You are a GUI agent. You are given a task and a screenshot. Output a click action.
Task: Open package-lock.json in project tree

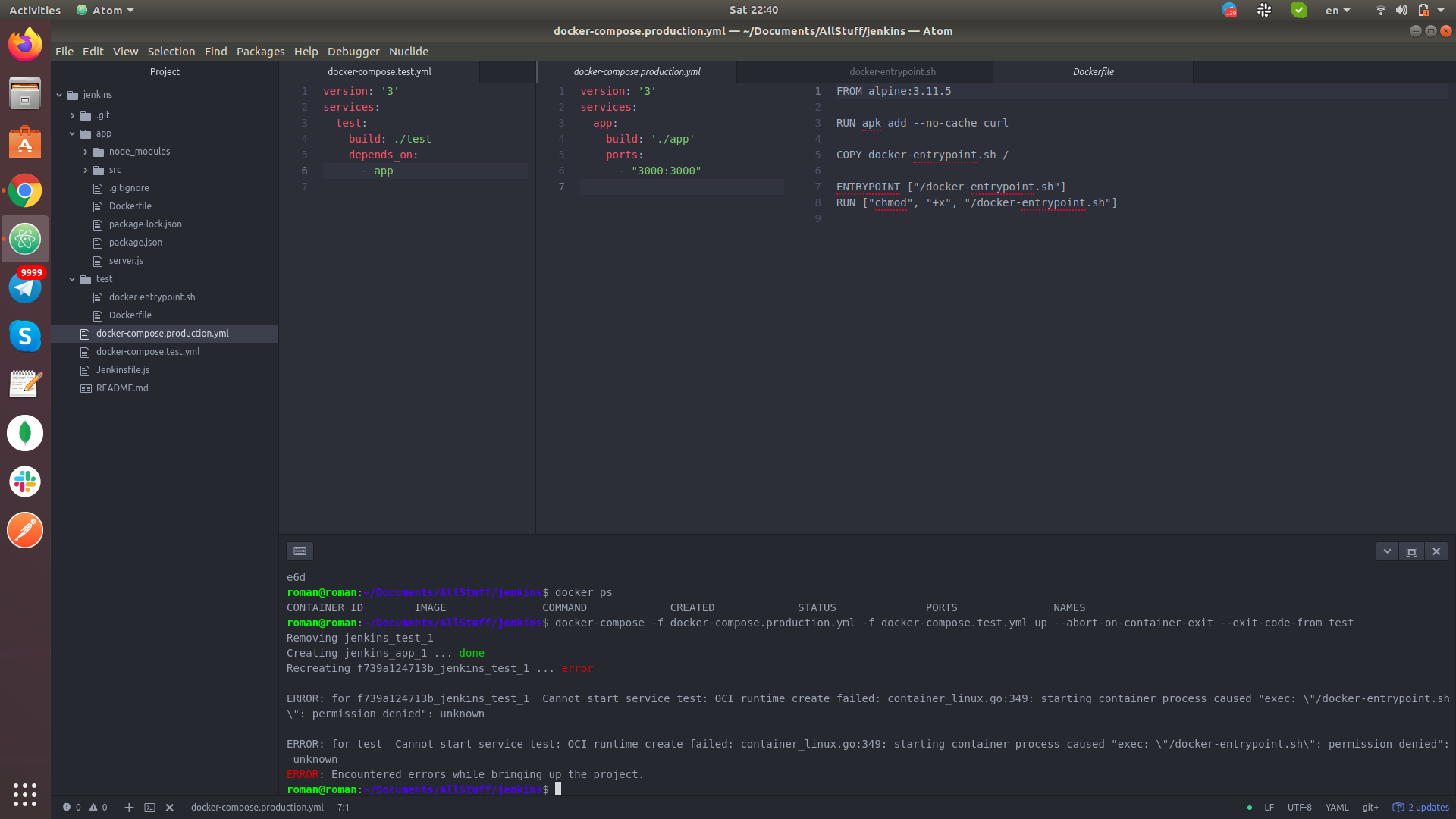pyautogui.click(x=145, y=224)
